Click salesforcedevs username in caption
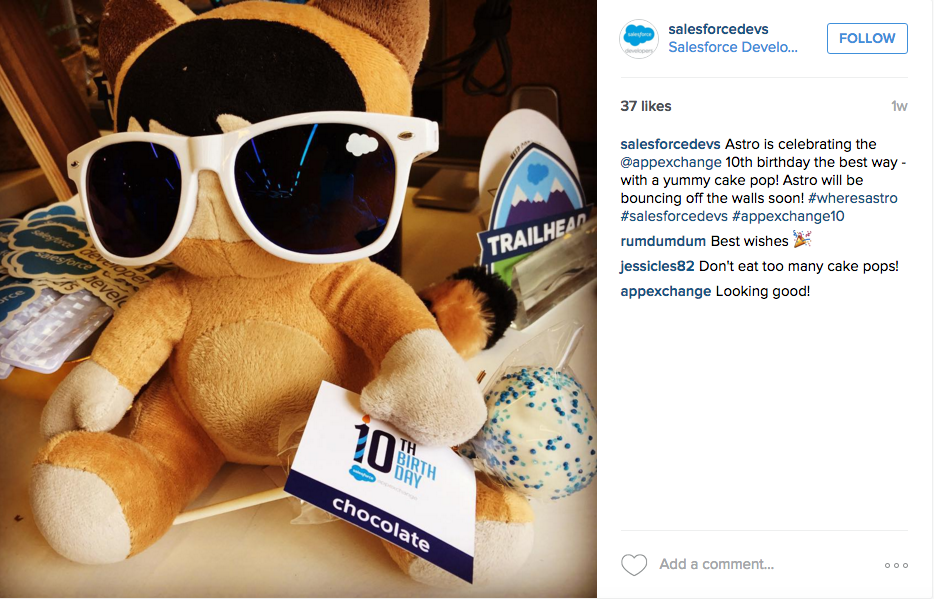This screenshot has height=599, width=934. click(x=670, y=144)
